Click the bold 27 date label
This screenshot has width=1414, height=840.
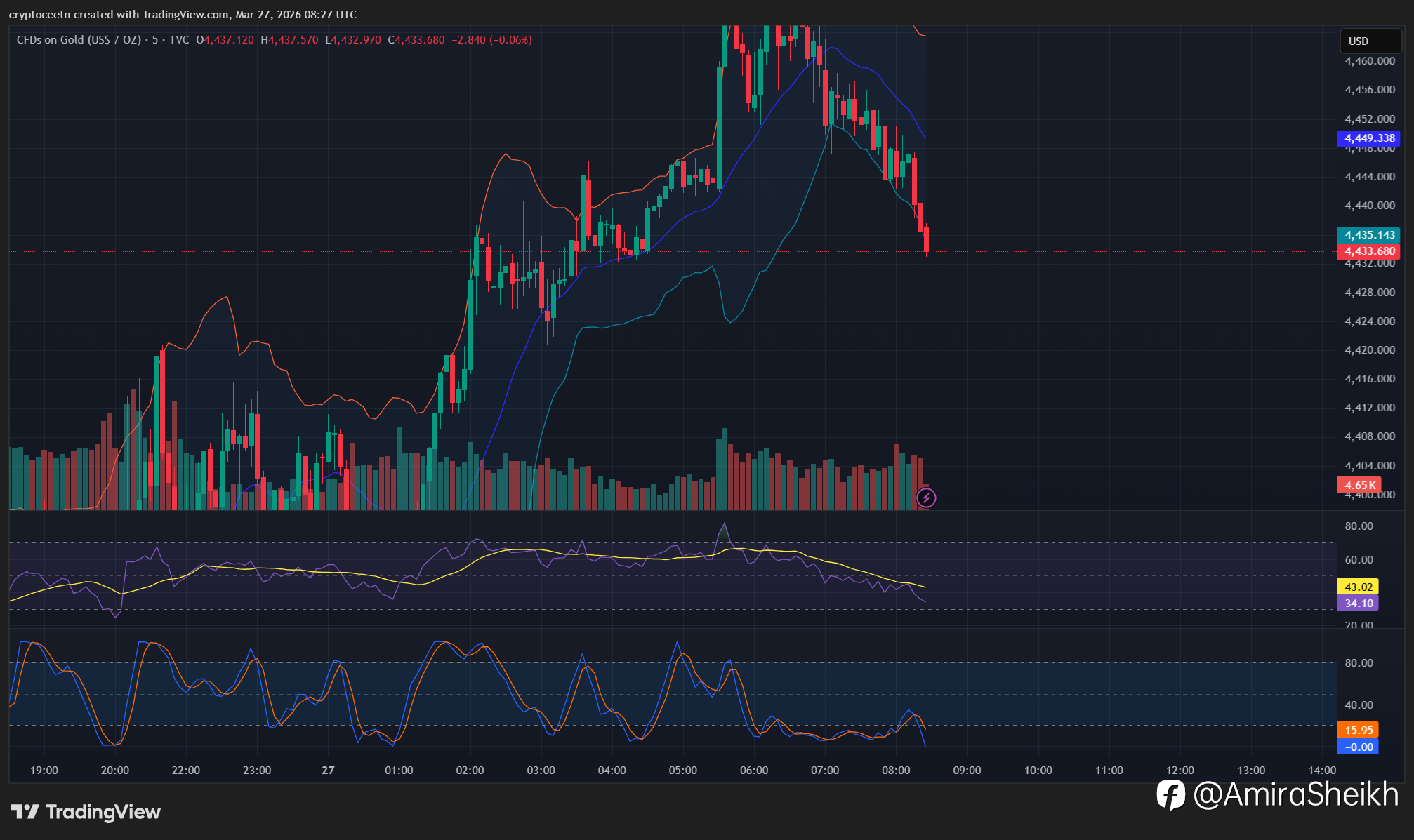[x=328, y=771]
